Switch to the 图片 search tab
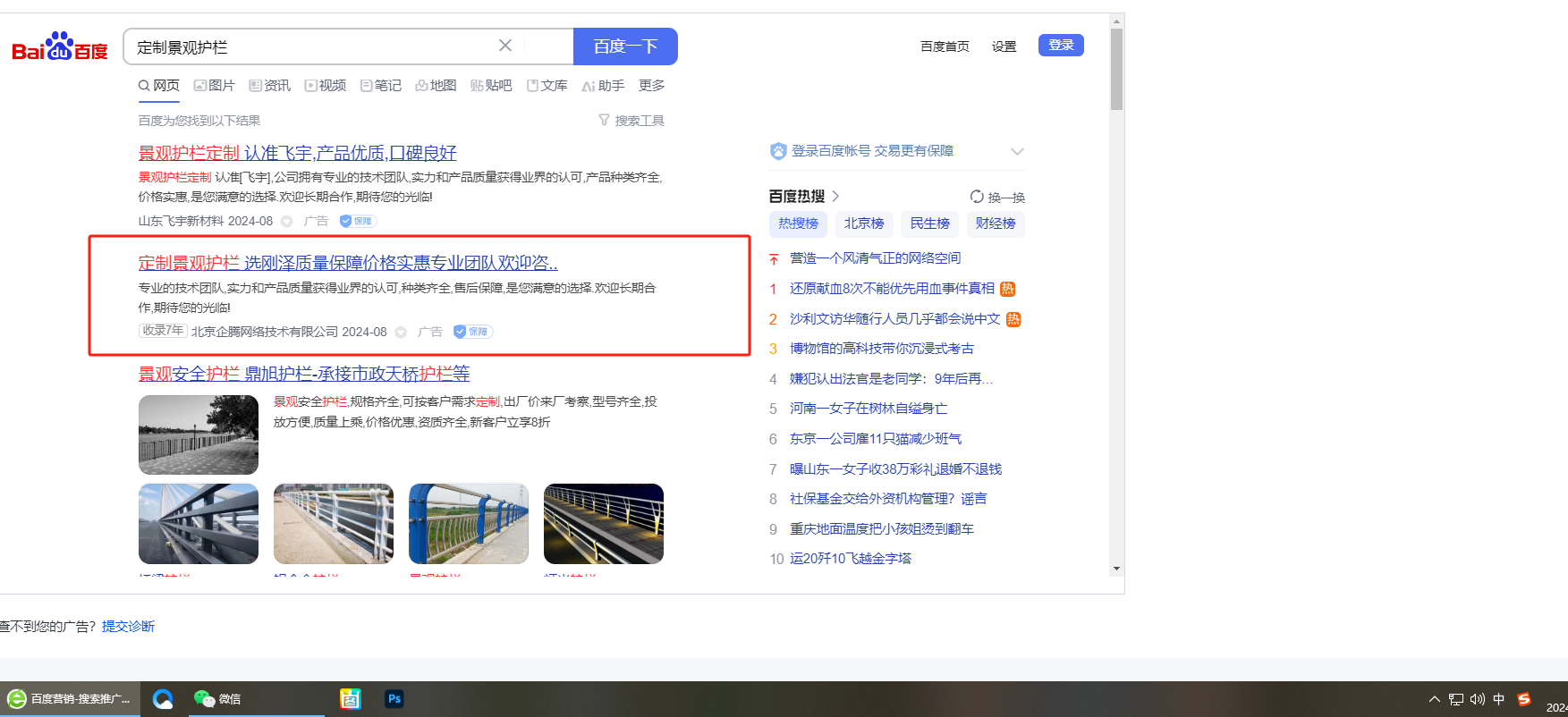The image size is (1568, 717). pyautogui.click(x=215, y=85)
